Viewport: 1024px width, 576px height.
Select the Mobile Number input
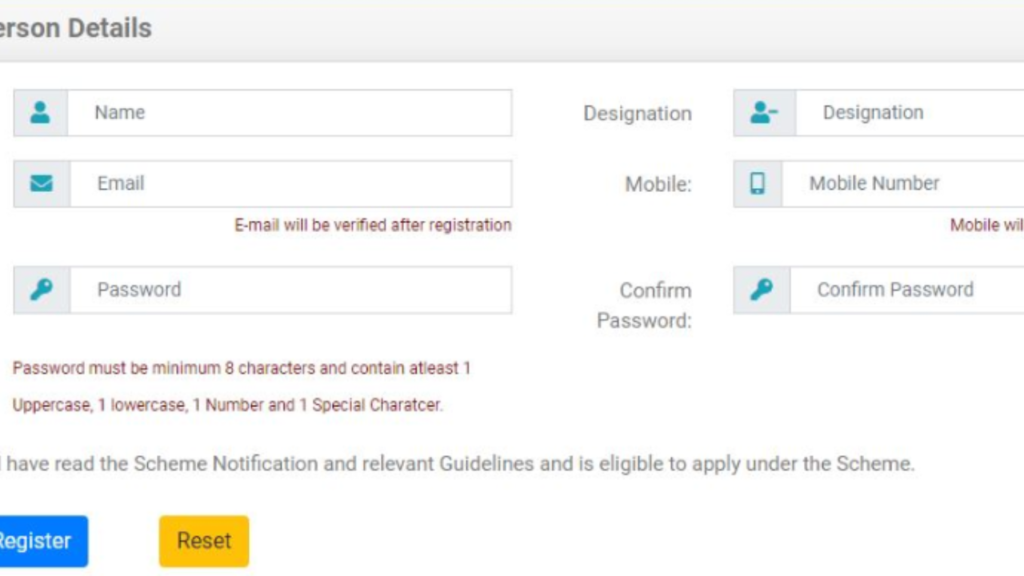pos(902,184)
